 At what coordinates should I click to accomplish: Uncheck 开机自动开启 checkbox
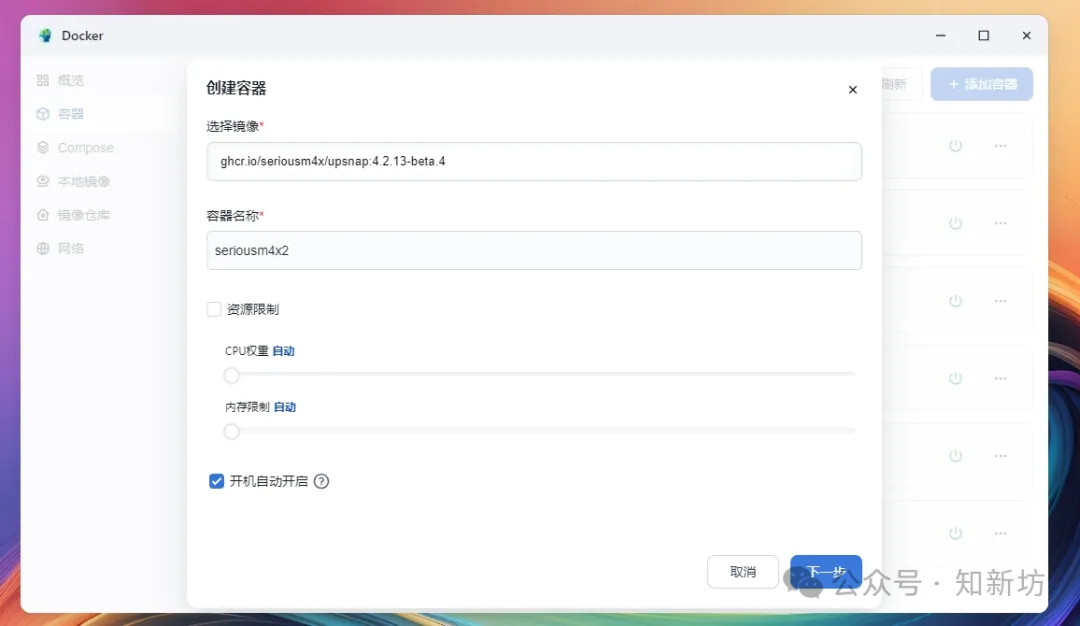click(216, 481)
